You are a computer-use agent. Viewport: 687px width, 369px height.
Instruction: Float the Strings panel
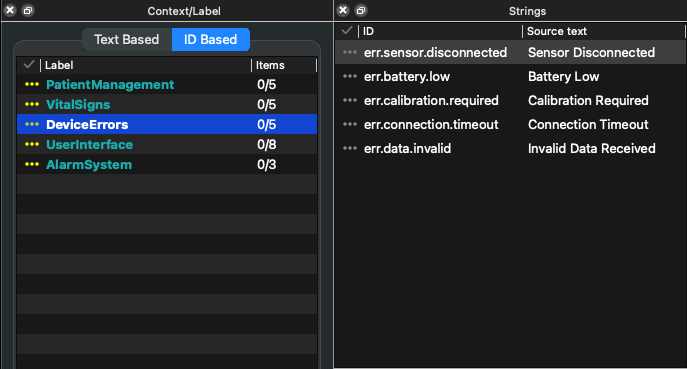361,10
